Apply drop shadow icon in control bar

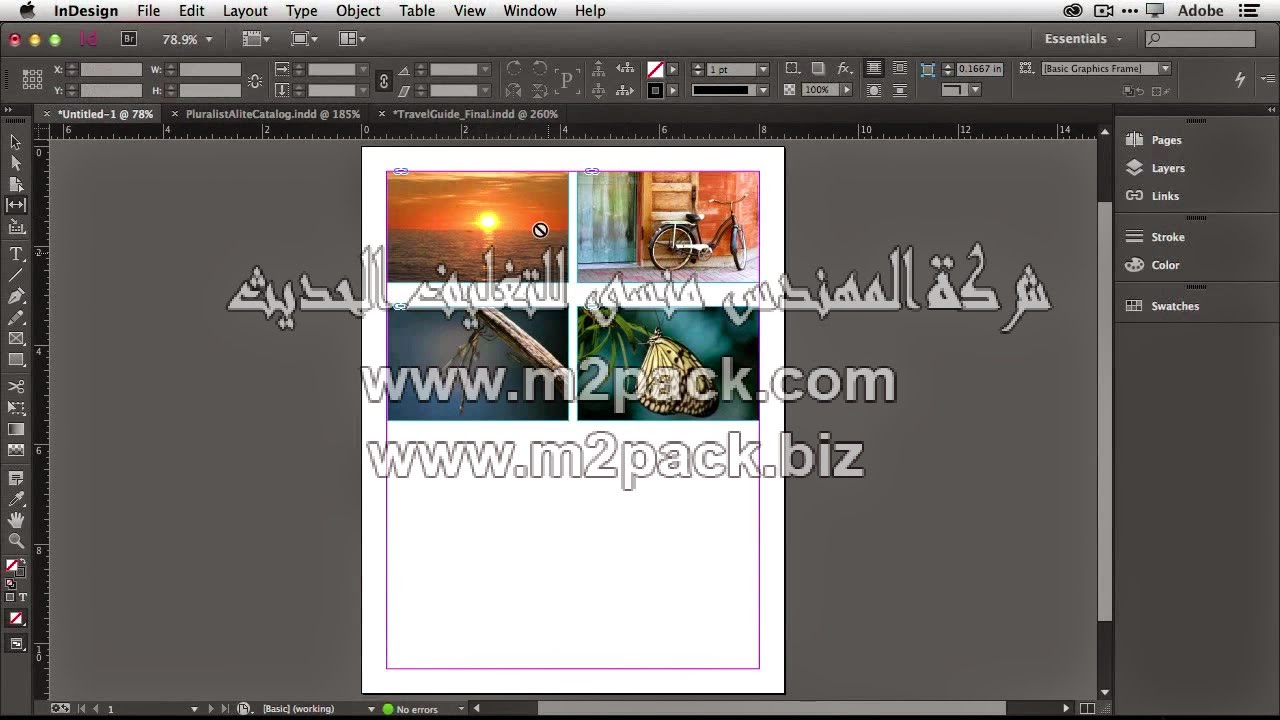click(x=818, y=69)
